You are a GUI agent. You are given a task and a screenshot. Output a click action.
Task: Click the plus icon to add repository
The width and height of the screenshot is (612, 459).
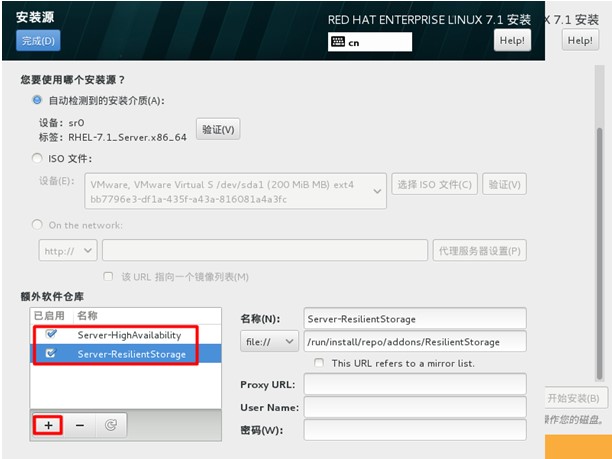click(x=47, y=425)
